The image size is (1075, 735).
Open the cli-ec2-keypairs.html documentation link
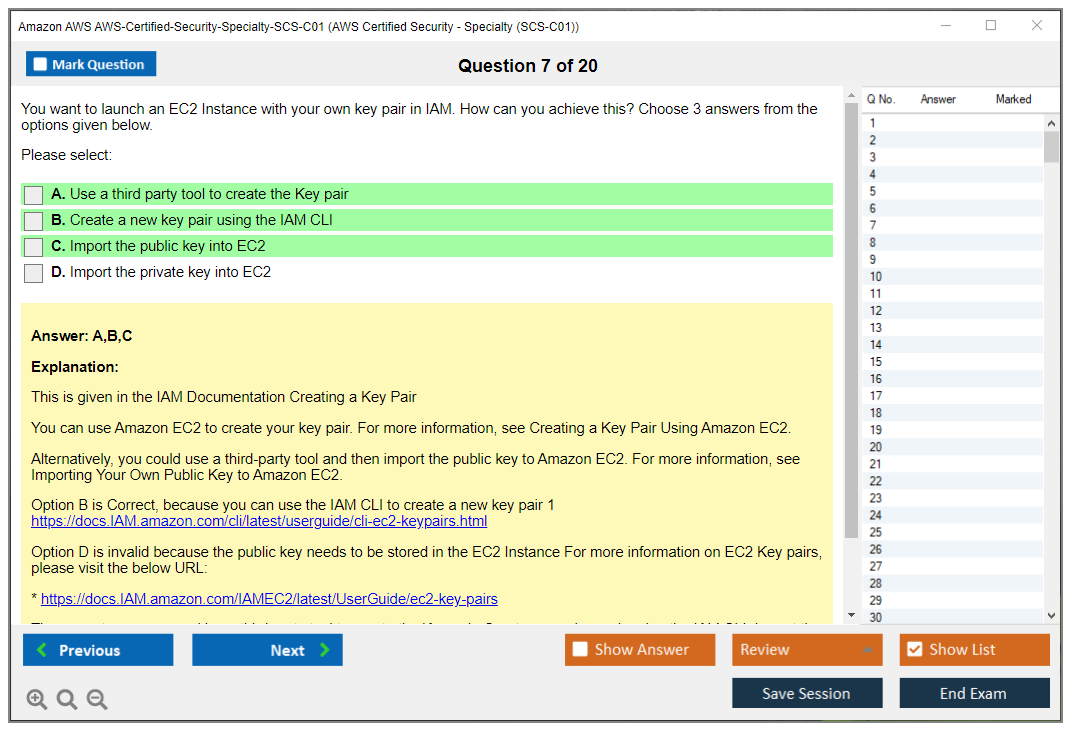(259, 521)
